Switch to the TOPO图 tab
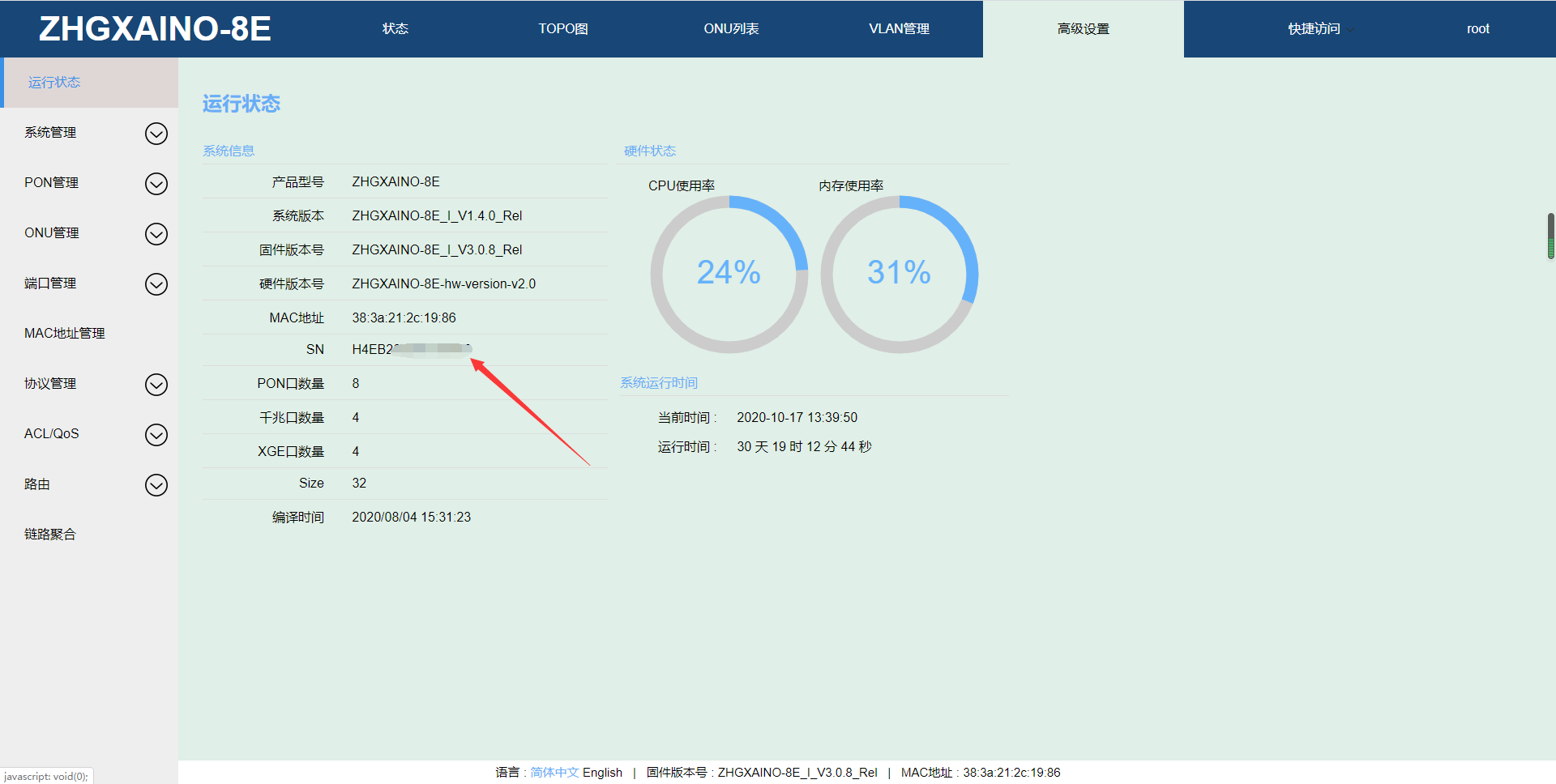The width and height of the screenshot is (1556, 784). 562,29
